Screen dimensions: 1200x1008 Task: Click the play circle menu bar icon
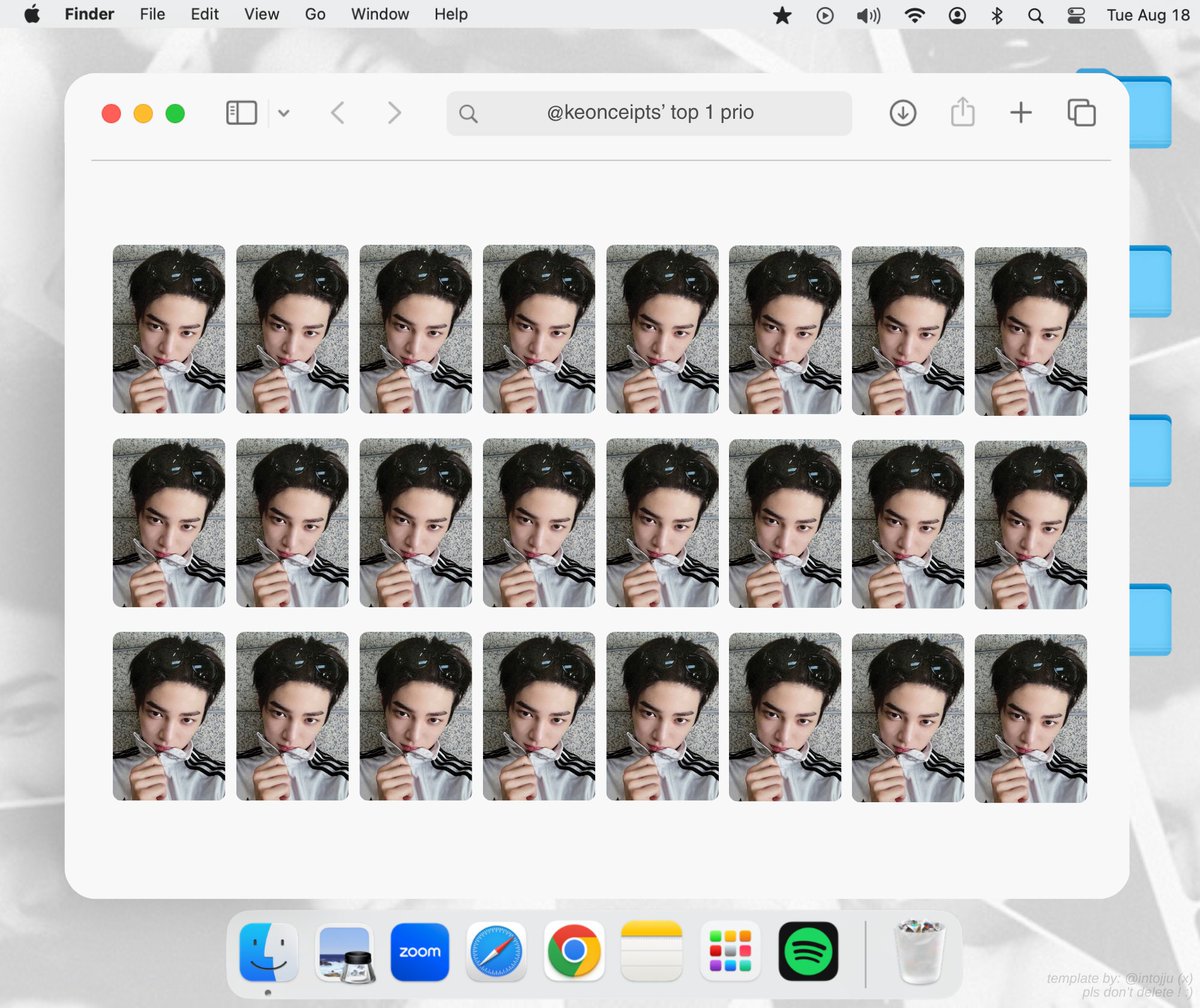click(825, 15)
